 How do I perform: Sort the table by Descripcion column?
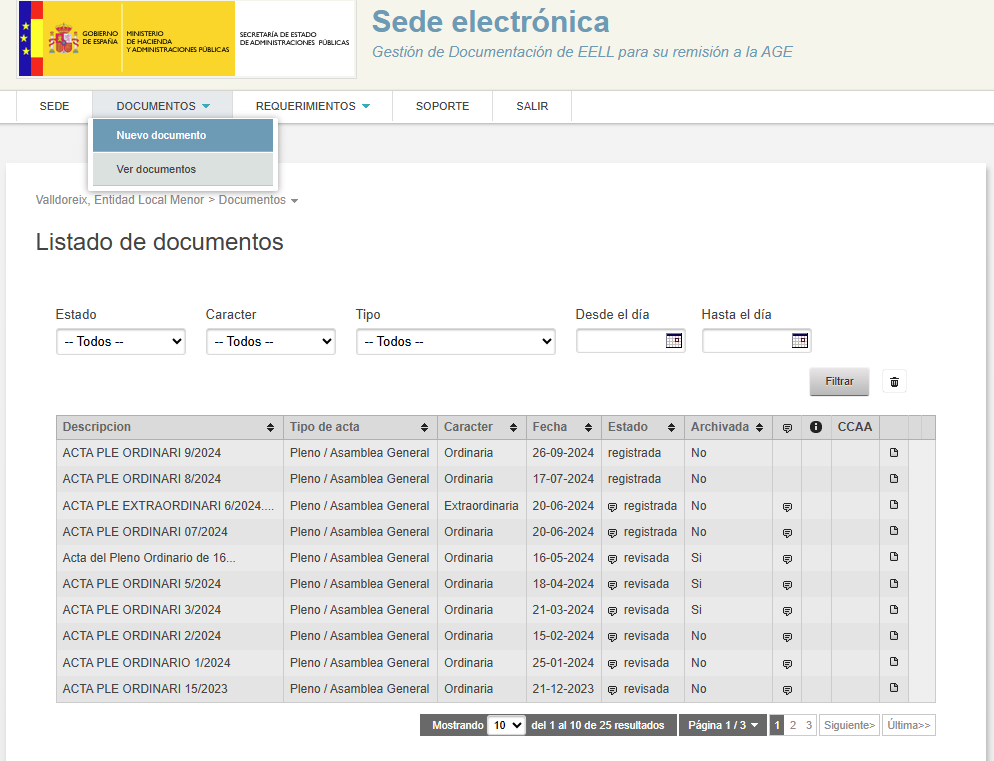coord(169,427)
